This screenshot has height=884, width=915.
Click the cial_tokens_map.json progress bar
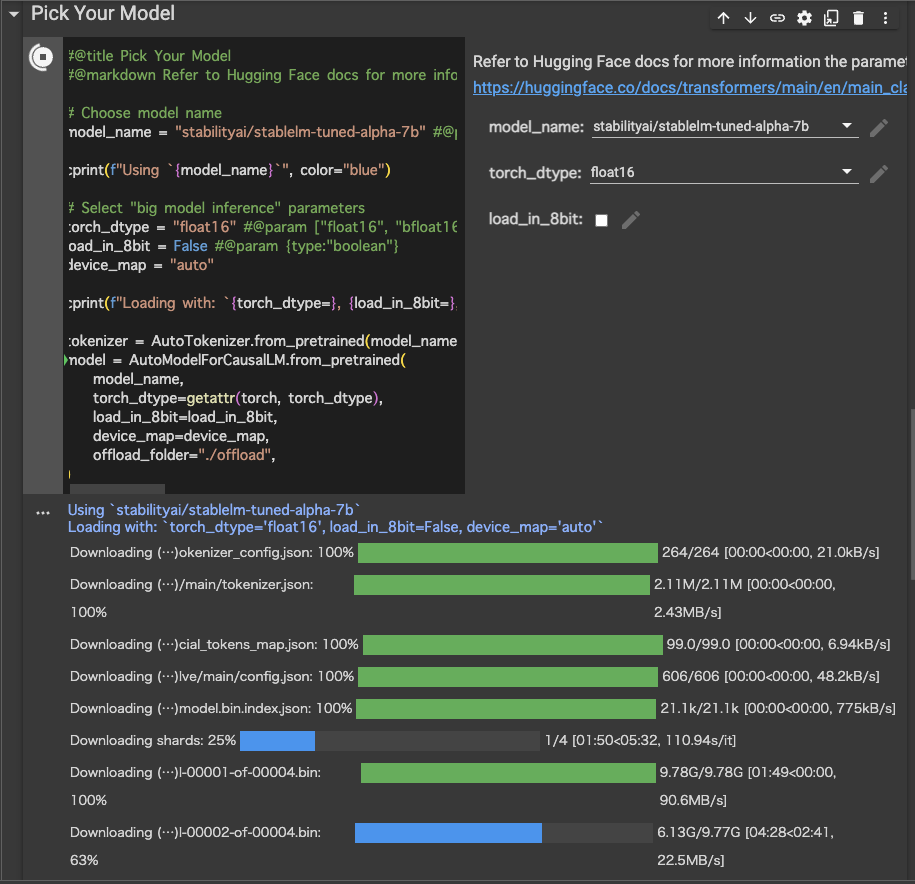[x=513, y=645]
